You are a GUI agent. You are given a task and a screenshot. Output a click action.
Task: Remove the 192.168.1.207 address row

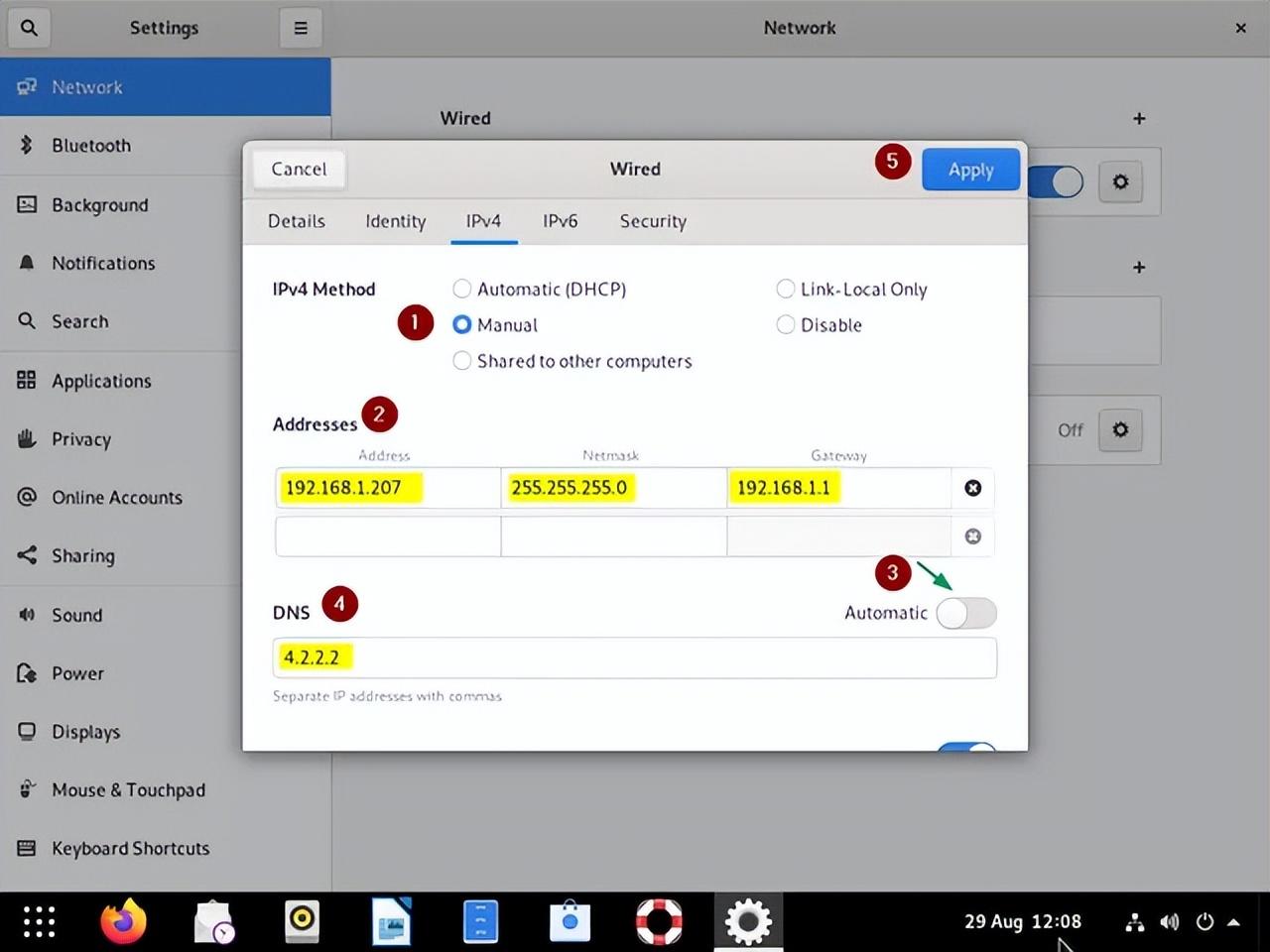point(973,488)
